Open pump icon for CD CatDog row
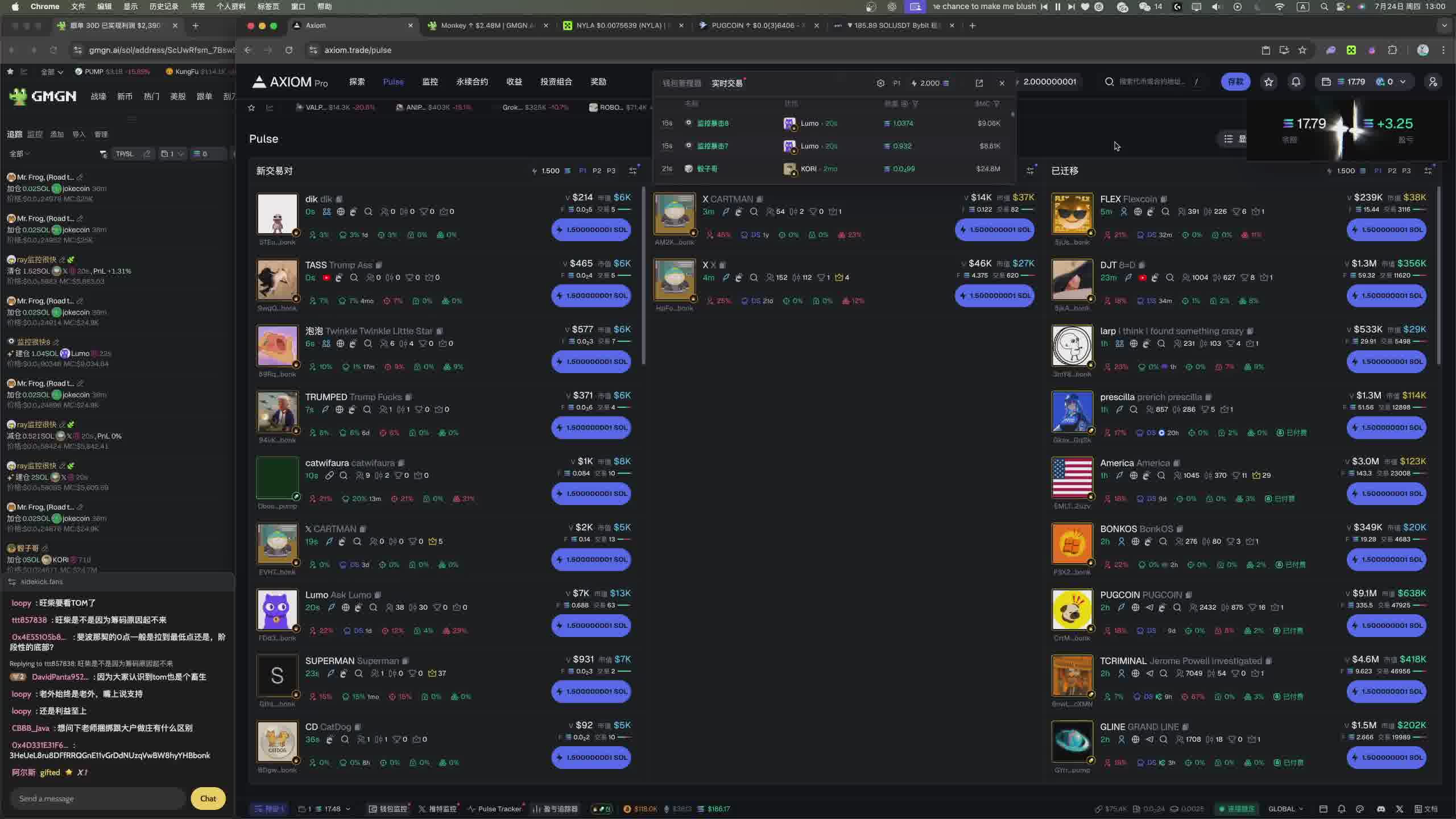 (x=329, y=739)
